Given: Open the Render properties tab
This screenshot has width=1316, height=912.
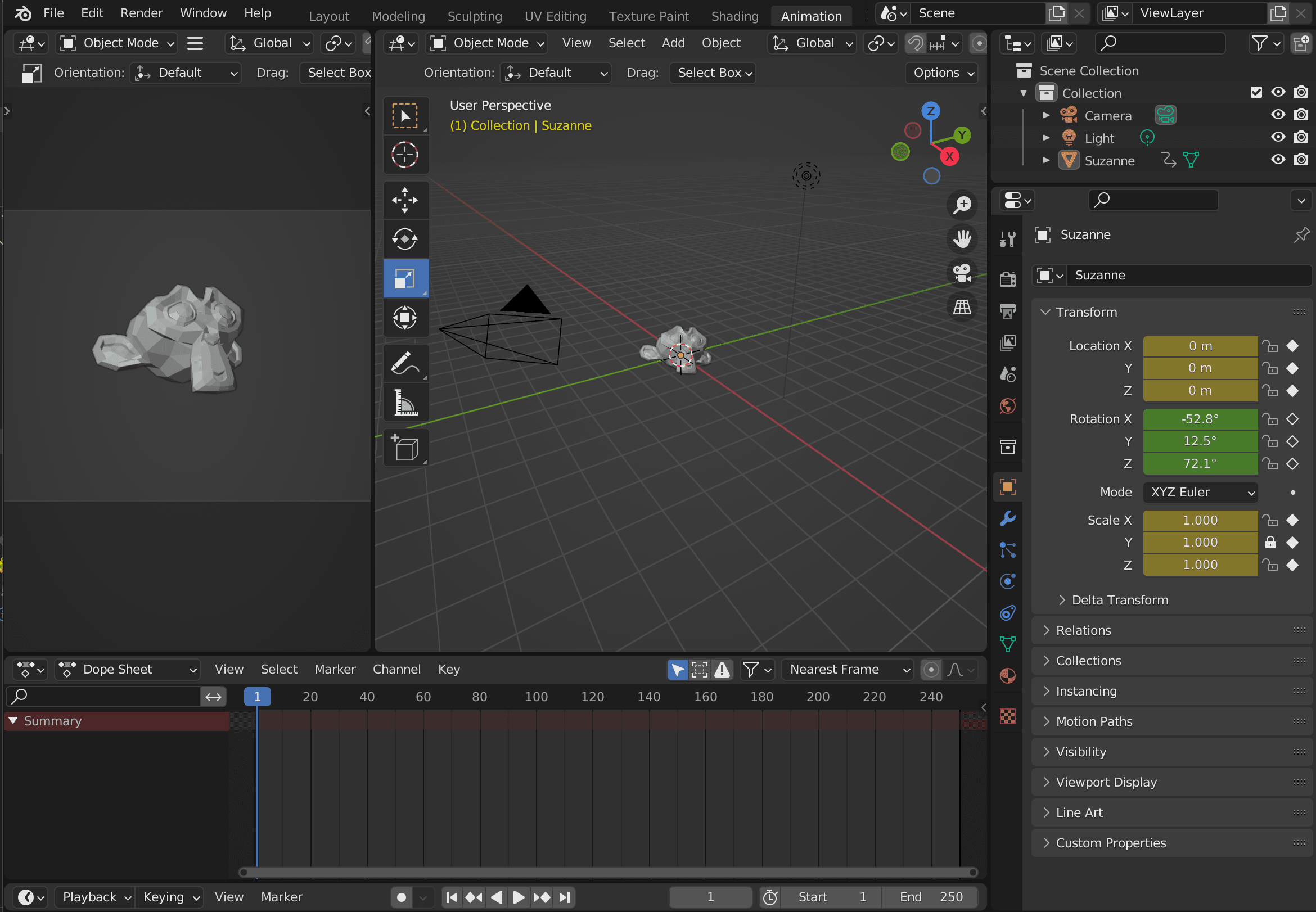Looking at the screenshot, I should point(1007,279).
